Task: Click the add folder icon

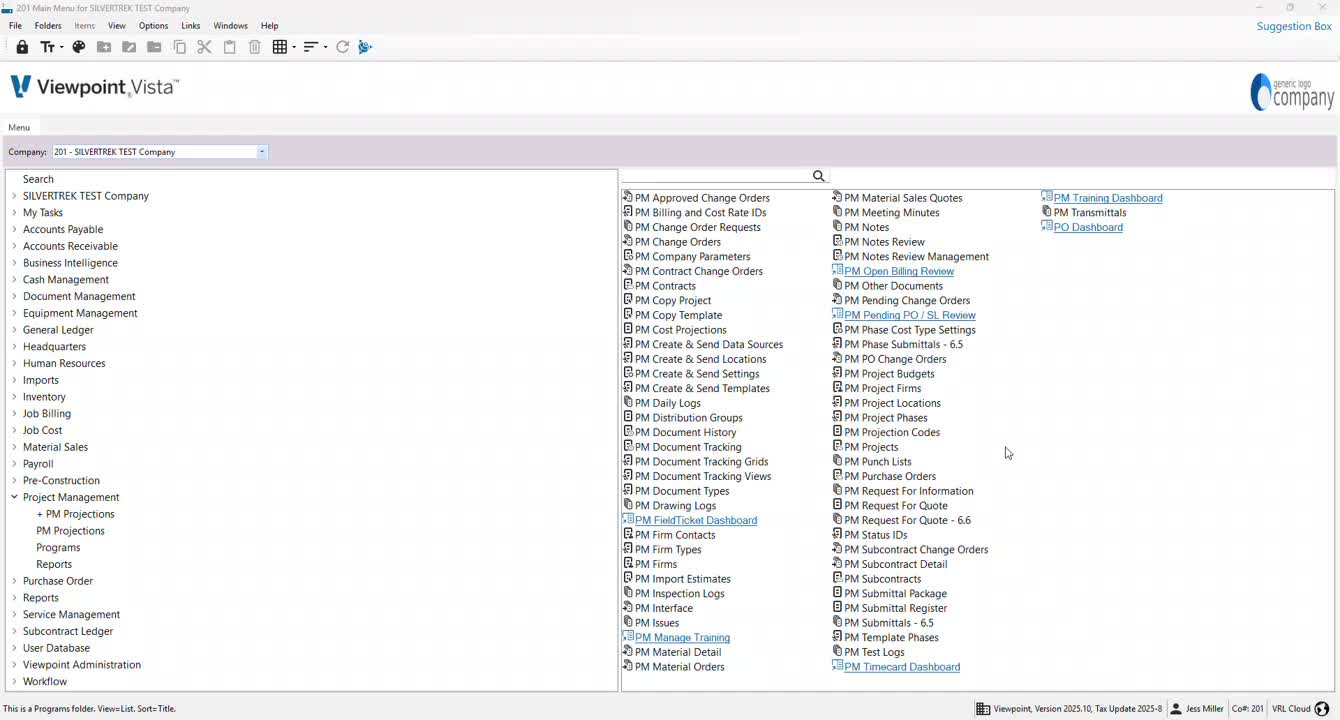Action: [104, 47]
